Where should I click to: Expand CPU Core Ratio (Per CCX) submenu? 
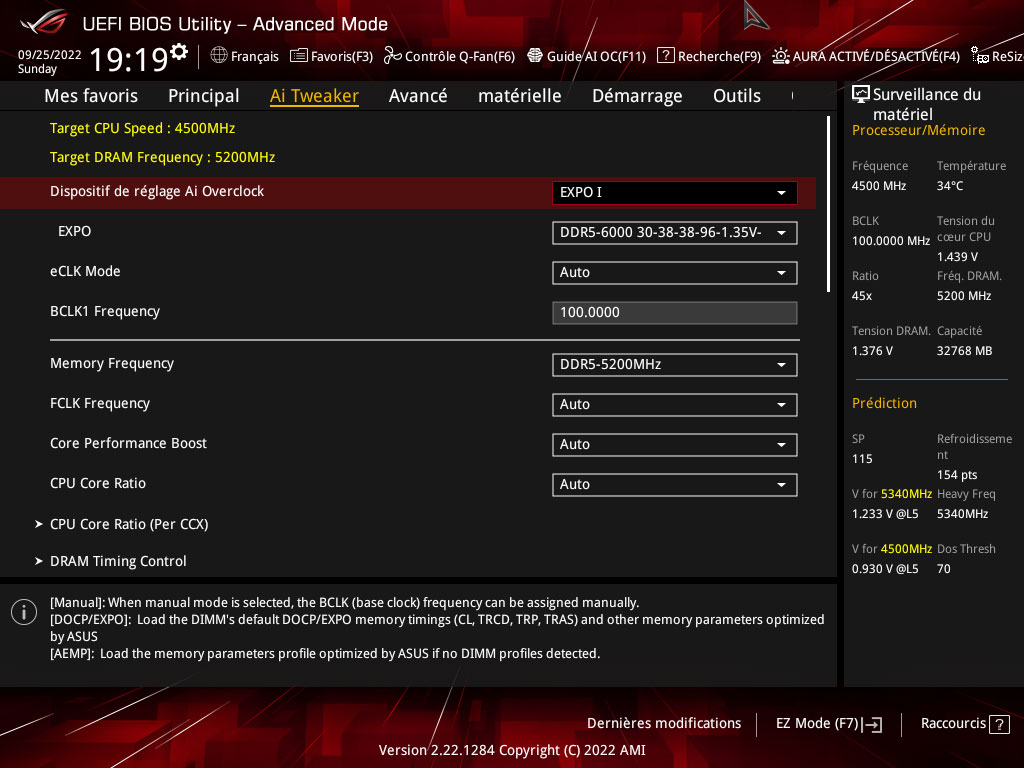click(x=129, y=524)
